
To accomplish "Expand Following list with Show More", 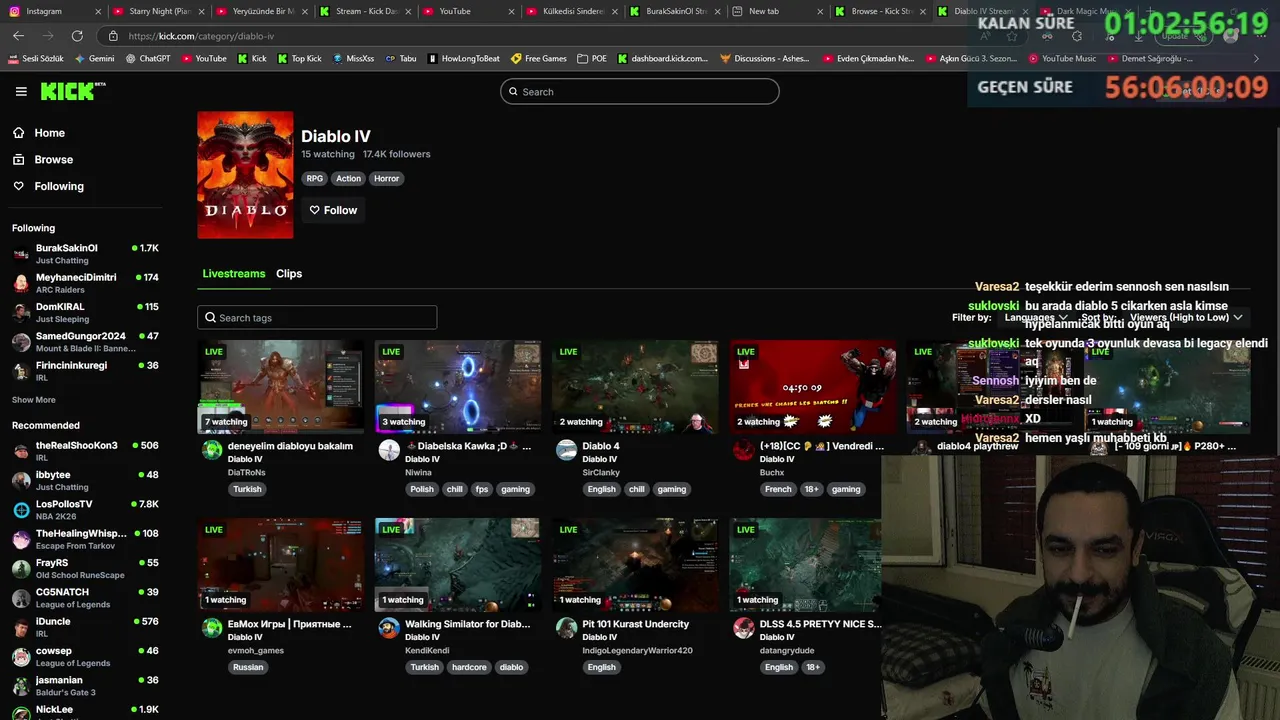I will point(34,400).
